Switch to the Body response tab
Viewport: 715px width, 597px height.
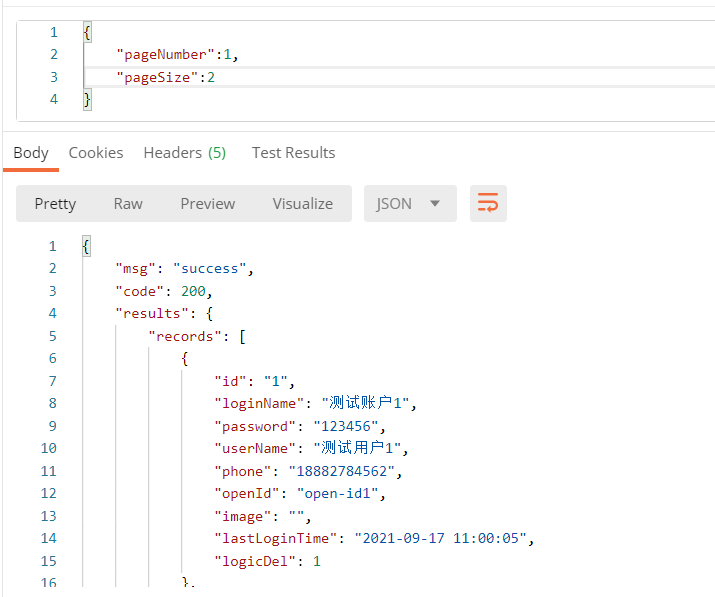click(x=31, y=153)
